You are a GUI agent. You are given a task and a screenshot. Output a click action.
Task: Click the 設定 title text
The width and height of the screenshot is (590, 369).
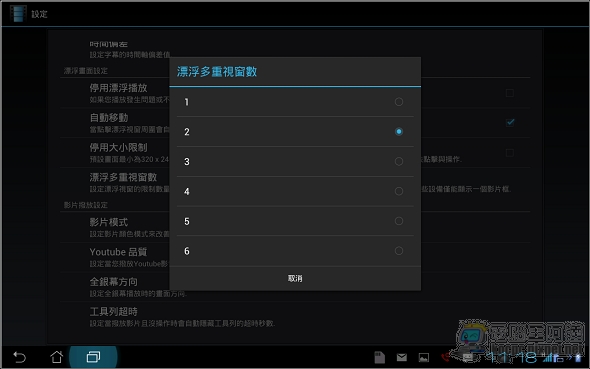pos(39,14)
